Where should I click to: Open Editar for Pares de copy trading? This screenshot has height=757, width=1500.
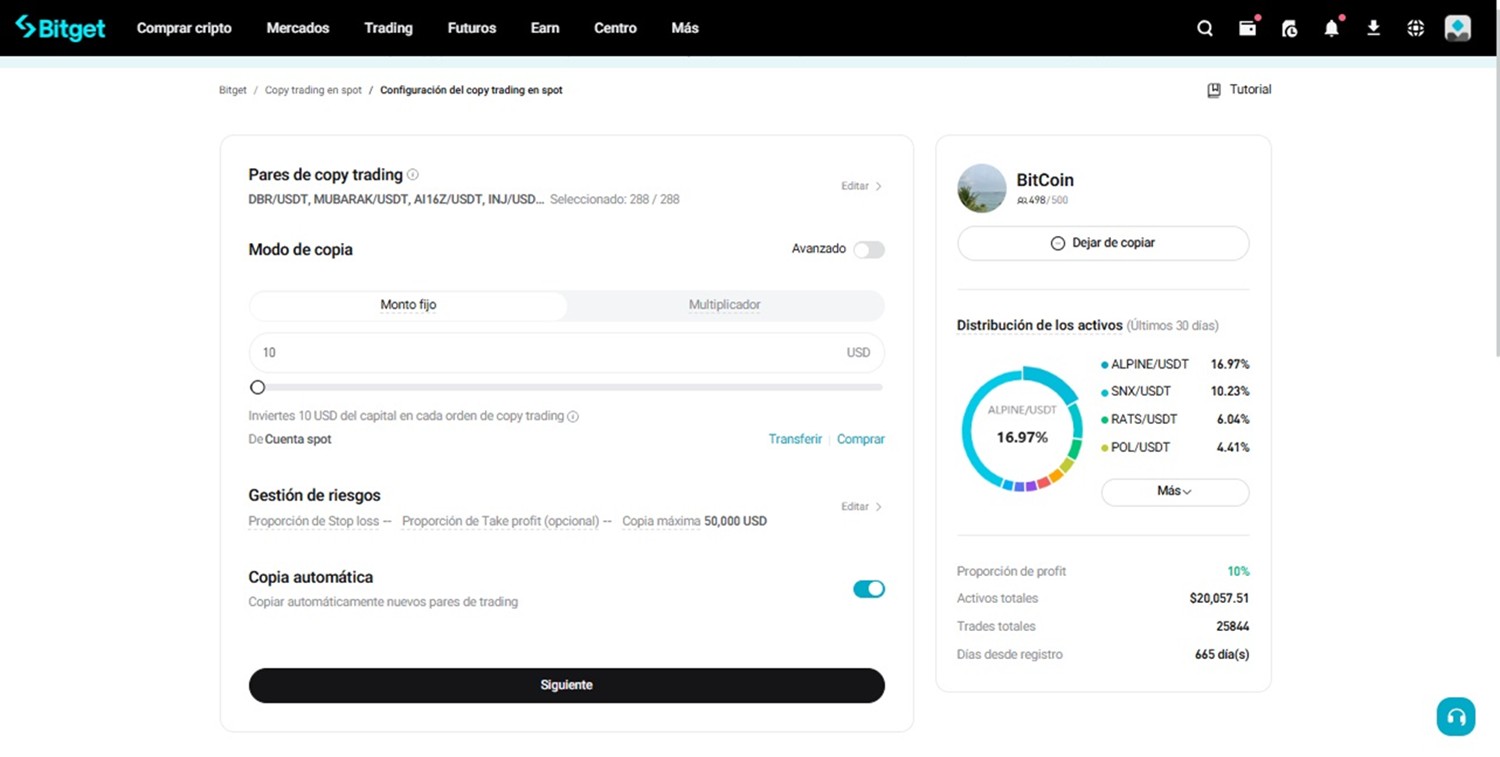coord(861,186)
